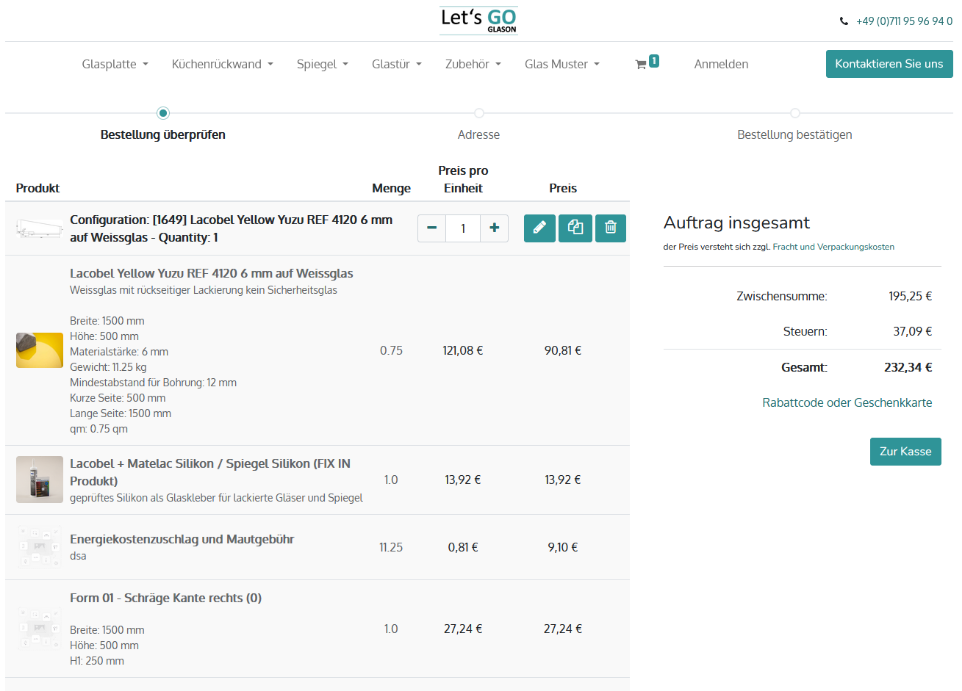Click the Gesamt total 232,34 € value
The image size is (962, 691).
click(908, 368)
